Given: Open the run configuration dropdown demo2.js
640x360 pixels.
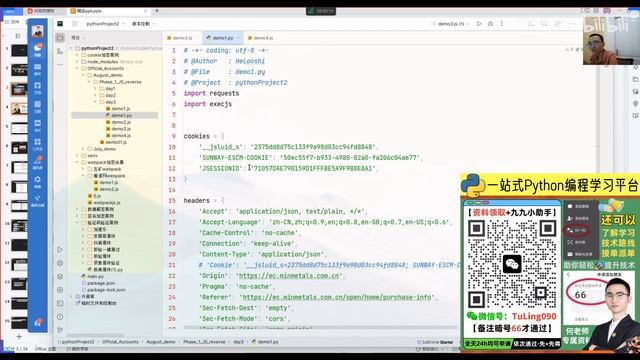Looking at the screenshot, I should (450, 24).
